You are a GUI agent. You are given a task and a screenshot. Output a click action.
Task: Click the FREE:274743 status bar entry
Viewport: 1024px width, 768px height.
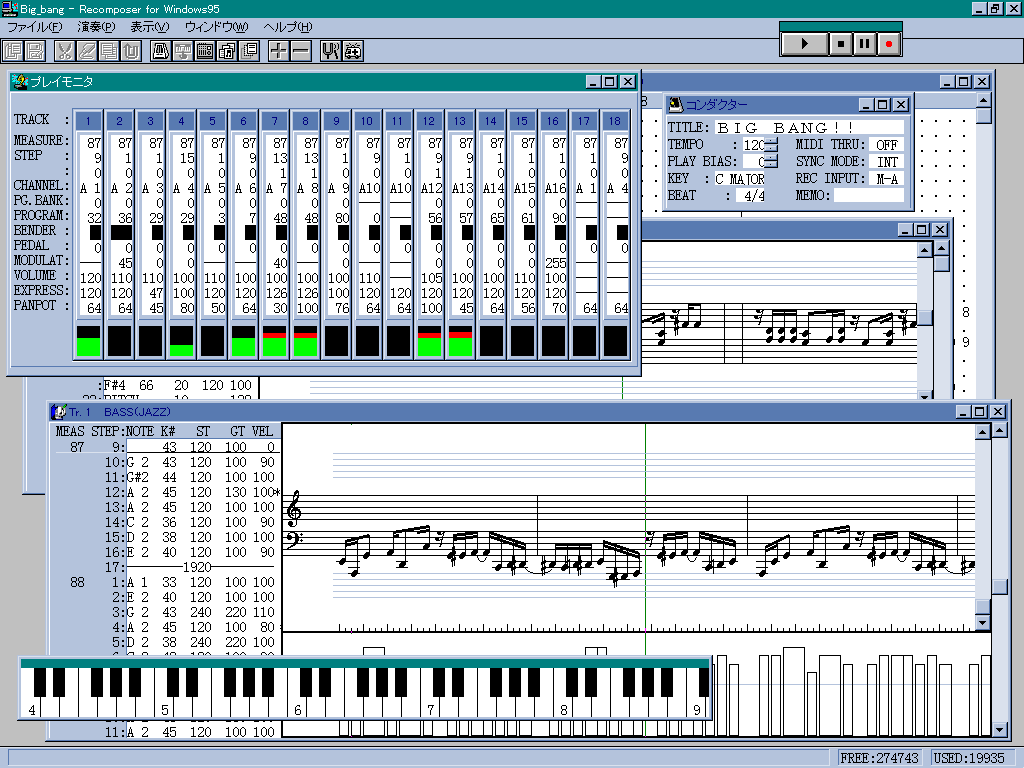pos(879,758)
